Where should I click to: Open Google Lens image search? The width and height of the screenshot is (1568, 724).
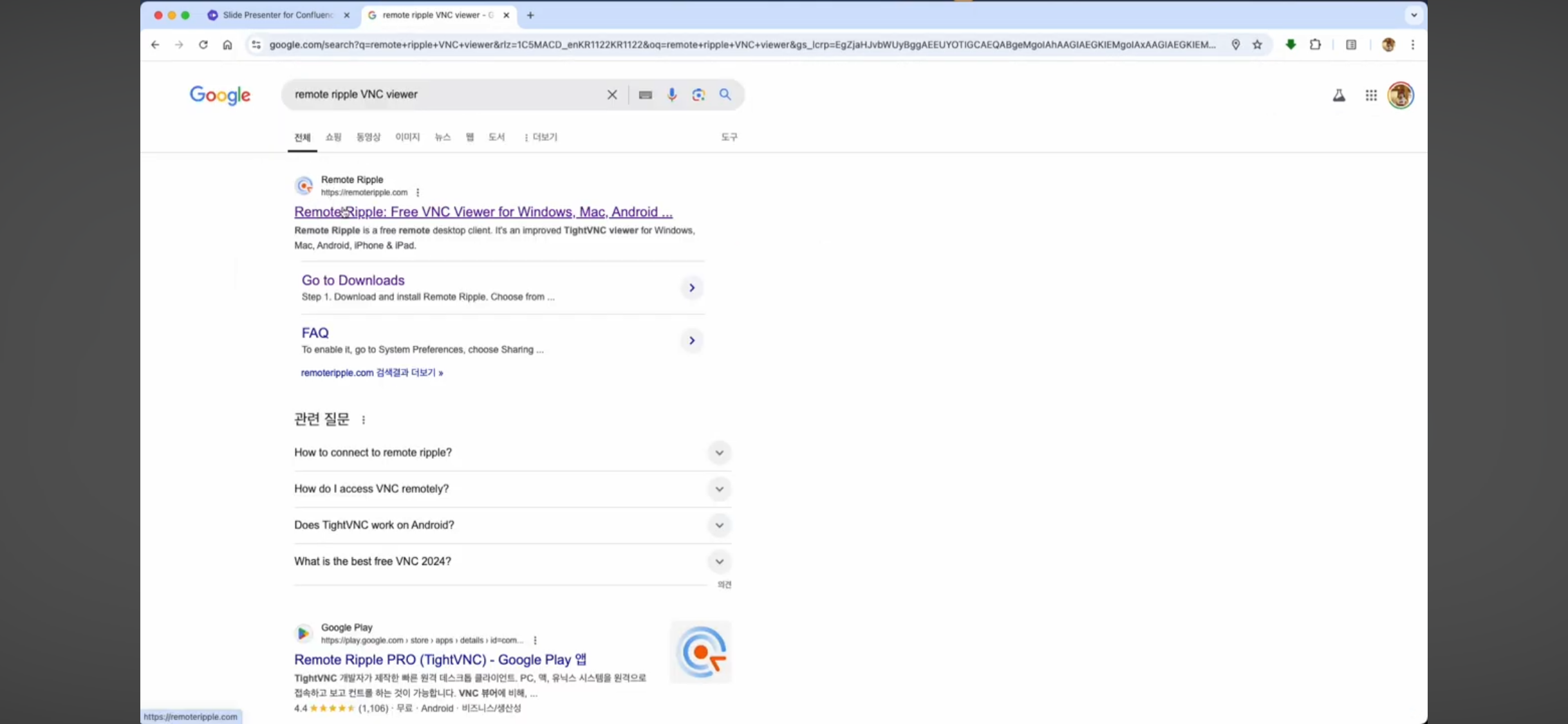(x=698, y=95)
